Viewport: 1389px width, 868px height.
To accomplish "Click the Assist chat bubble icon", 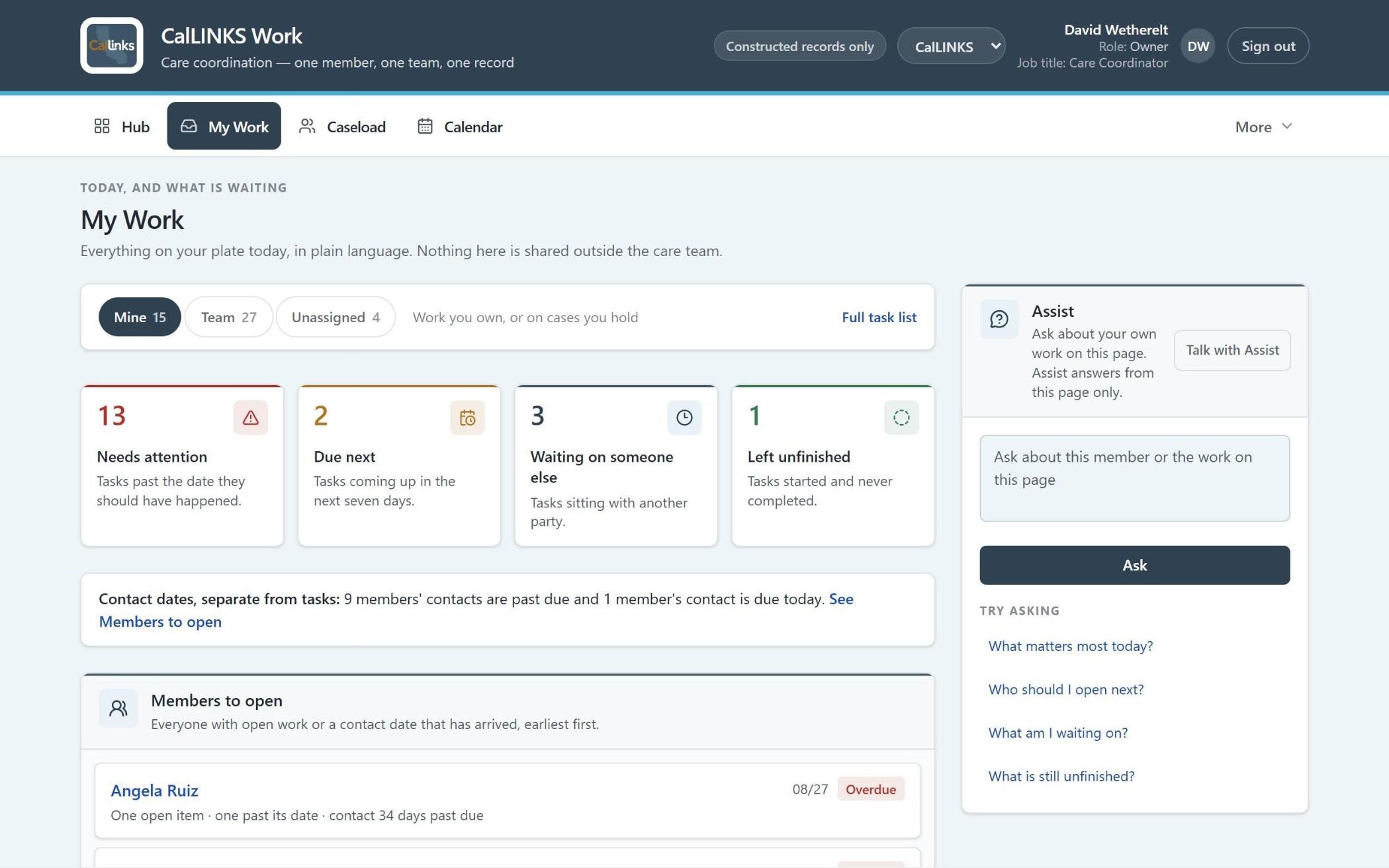I will click(999, 320).
